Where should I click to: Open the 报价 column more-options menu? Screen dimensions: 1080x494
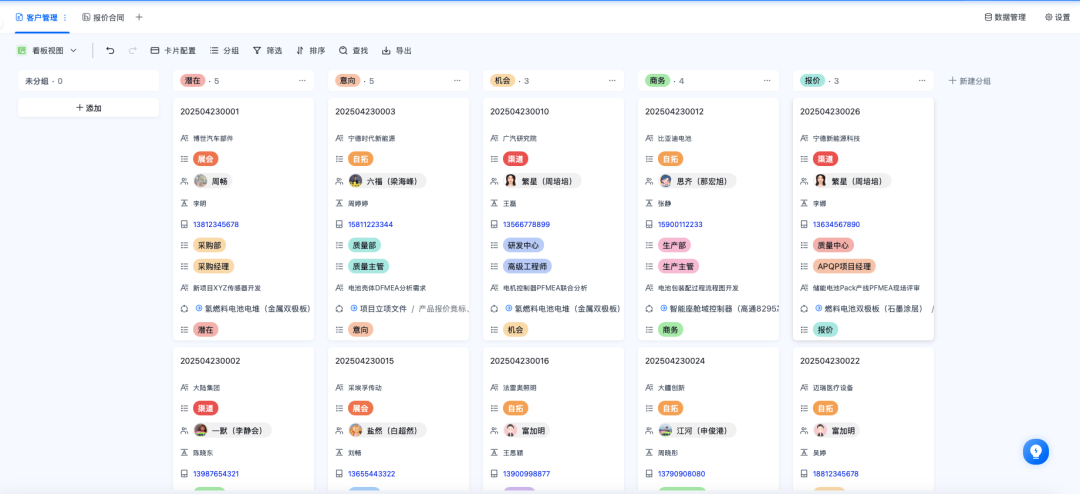[x=922, y=80]
